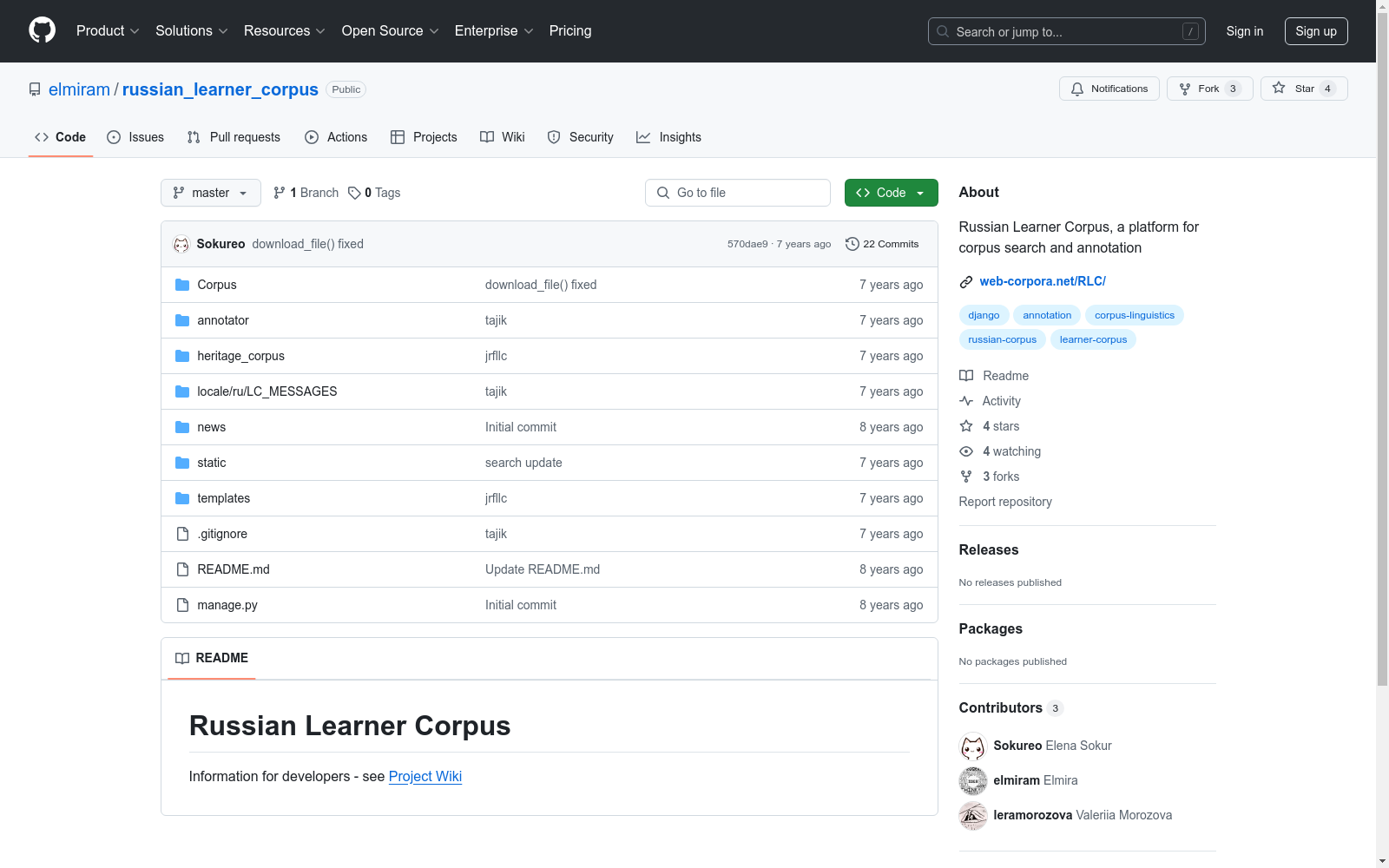
Task: Expand the Product menu
Action: click(x=108, y=30)
